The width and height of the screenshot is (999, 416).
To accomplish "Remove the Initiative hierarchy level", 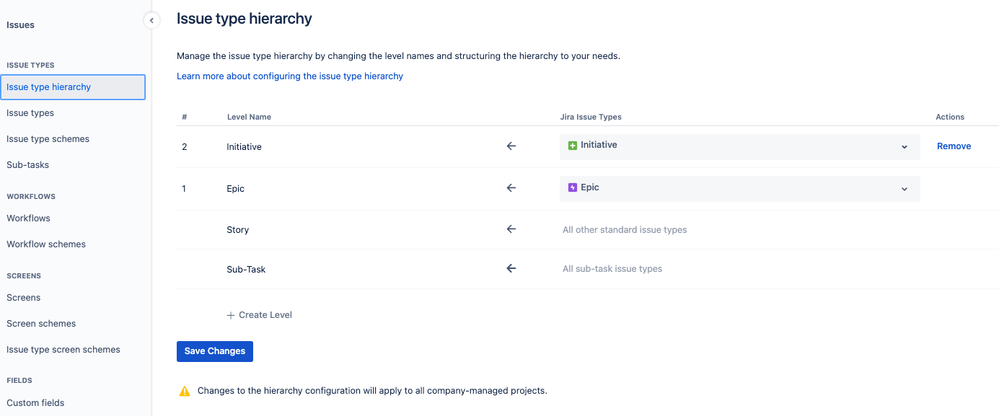I will pyautogui.click(x=953, y=146).
